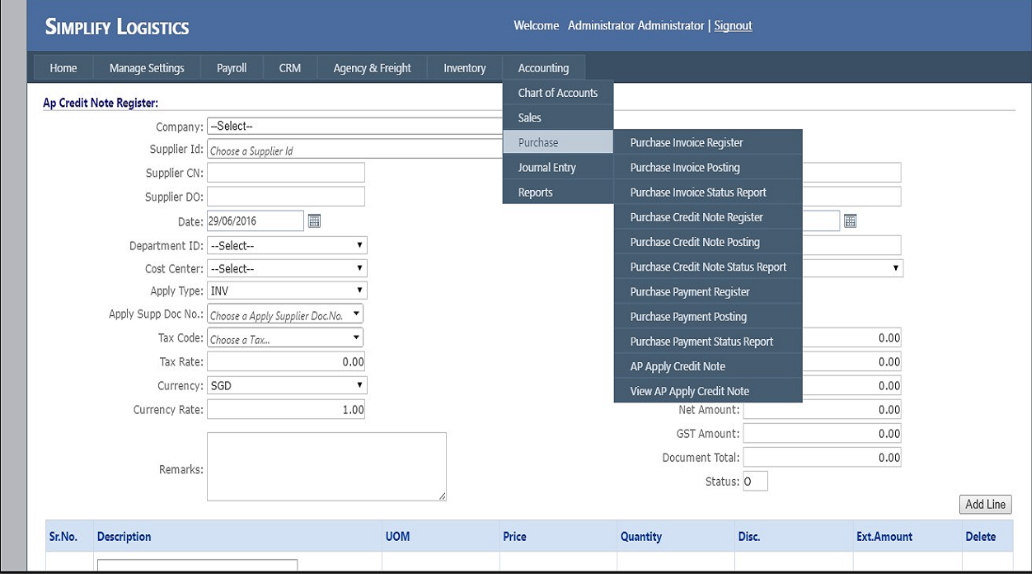Viewport: 1032px width, 574px height.
Task: Open Chart of Accounts submenu item
Action: (557, 93)
